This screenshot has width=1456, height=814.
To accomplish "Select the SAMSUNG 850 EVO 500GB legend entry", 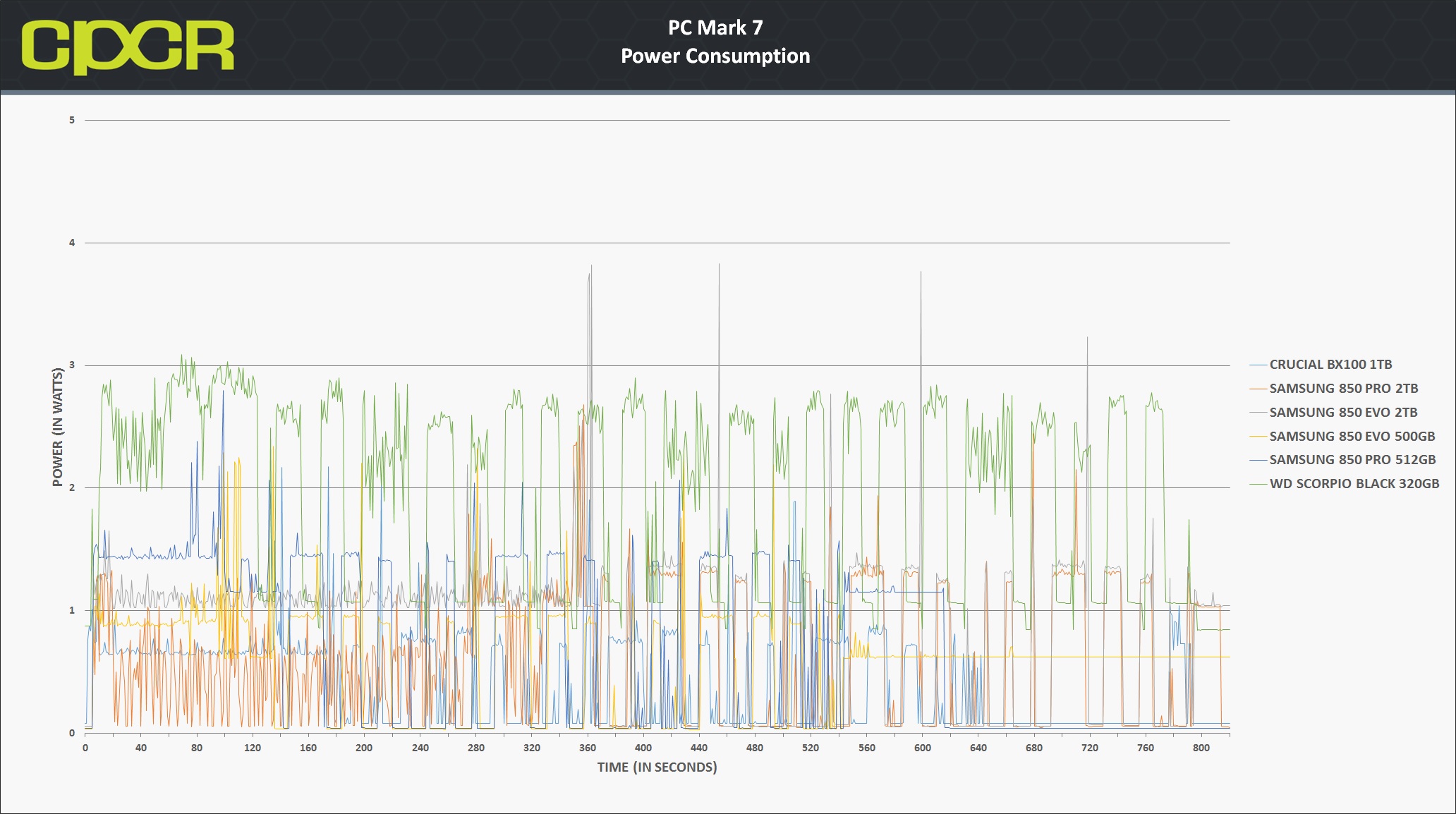I will [1342, 437].
